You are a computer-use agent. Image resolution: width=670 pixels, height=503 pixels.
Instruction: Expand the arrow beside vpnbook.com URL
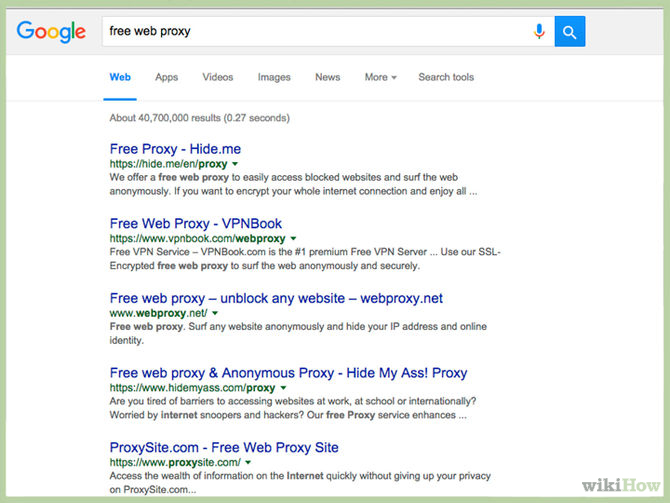pos(294,239)
